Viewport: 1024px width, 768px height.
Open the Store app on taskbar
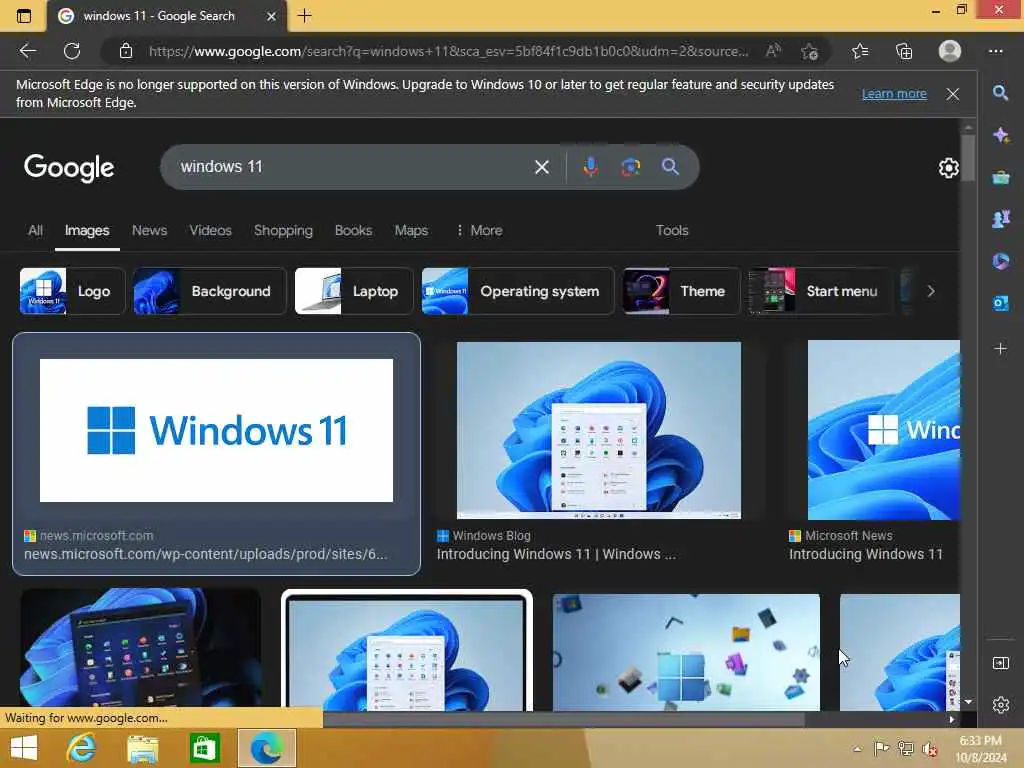click(x=204, y=748)
